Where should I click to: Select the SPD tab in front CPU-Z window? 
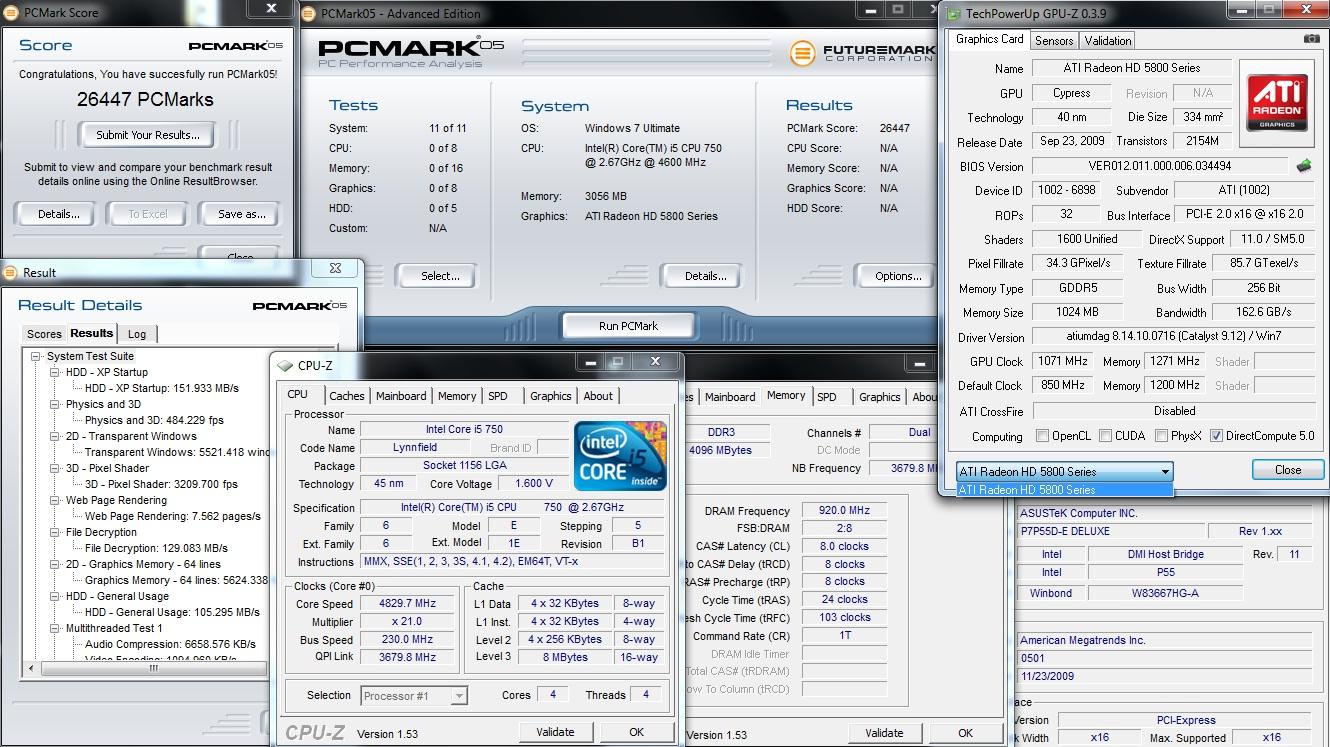pos(498,396)
